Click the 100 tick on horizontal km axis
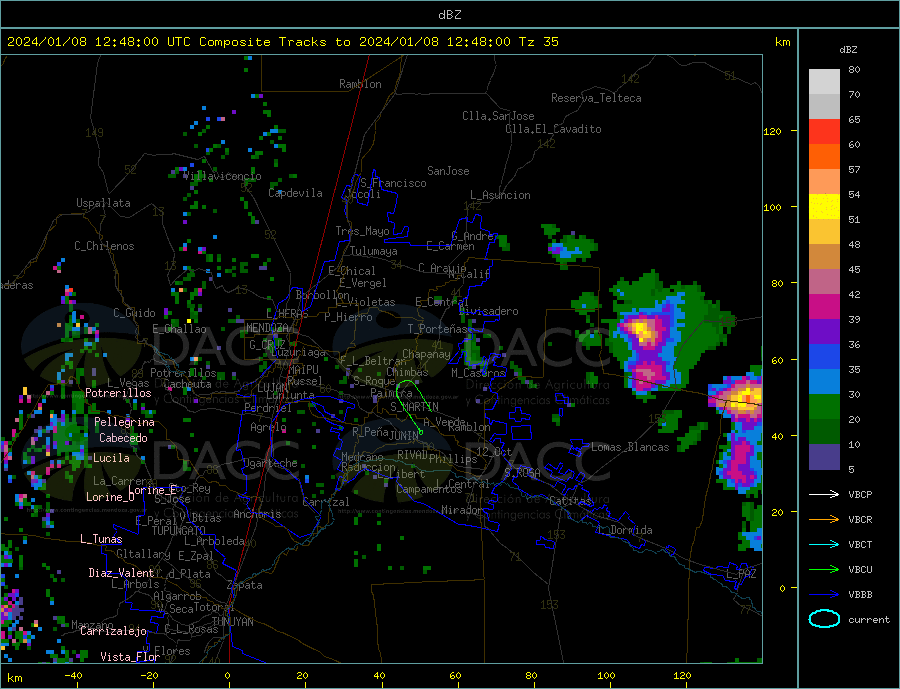This screenshot has height=689, width=900. click(607, 675)
